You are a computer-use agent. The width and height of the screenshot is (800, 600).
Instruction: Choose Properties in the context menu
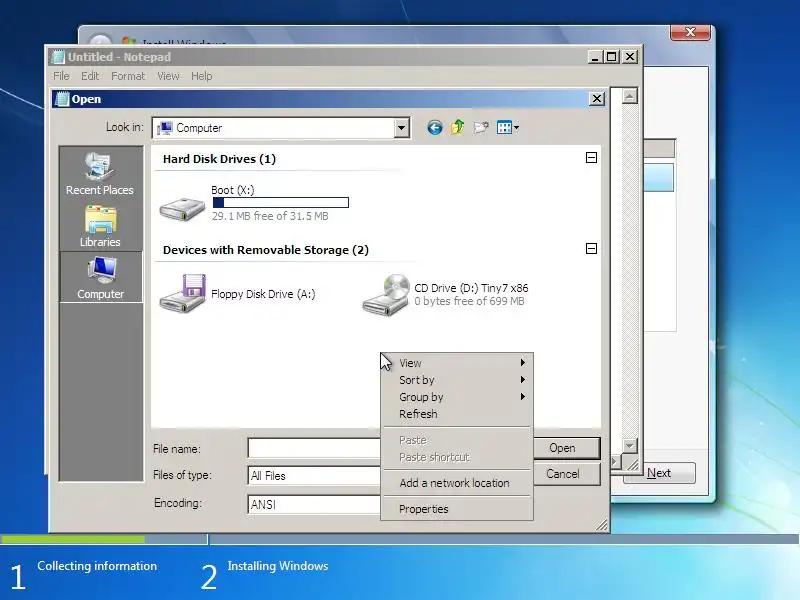click(457, 509)
